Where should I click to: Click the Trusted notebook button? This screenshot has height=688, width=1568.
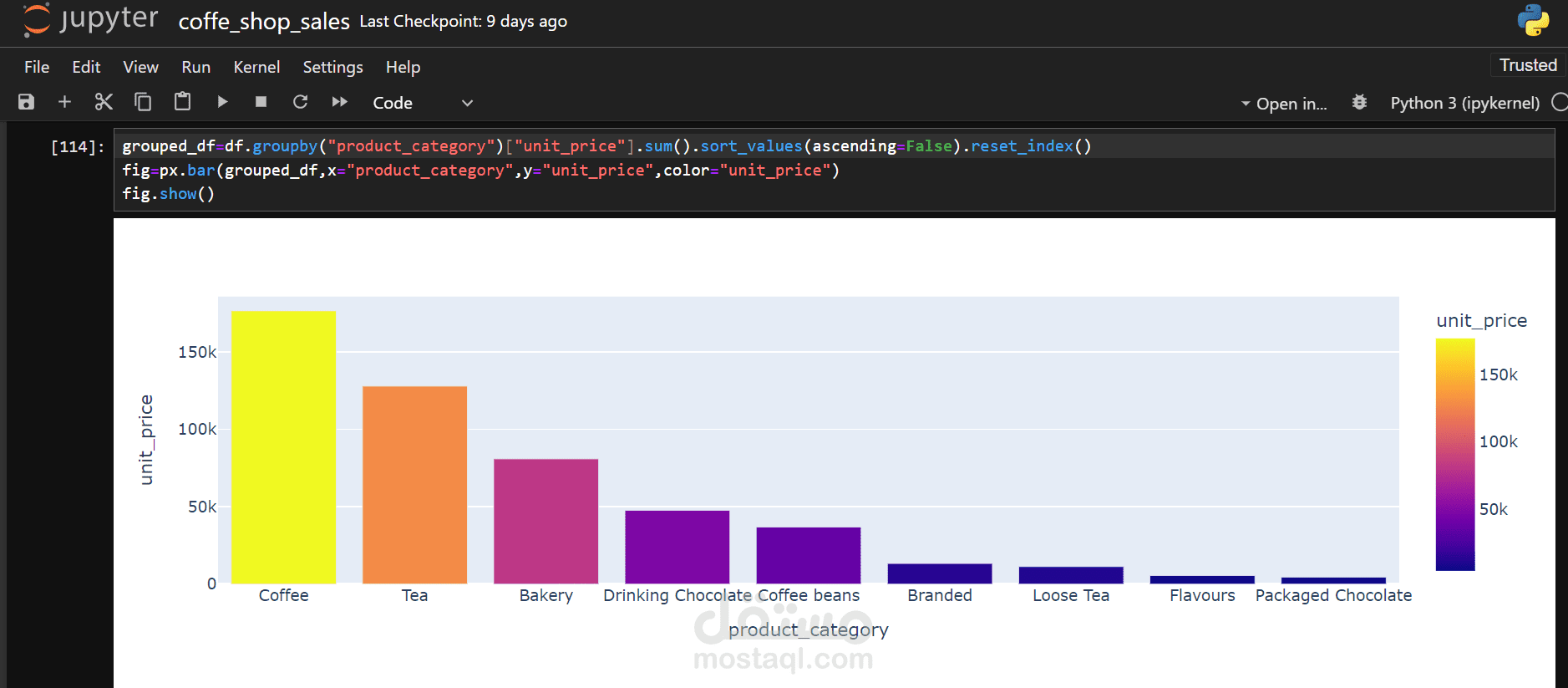(x=1528, y=65)
